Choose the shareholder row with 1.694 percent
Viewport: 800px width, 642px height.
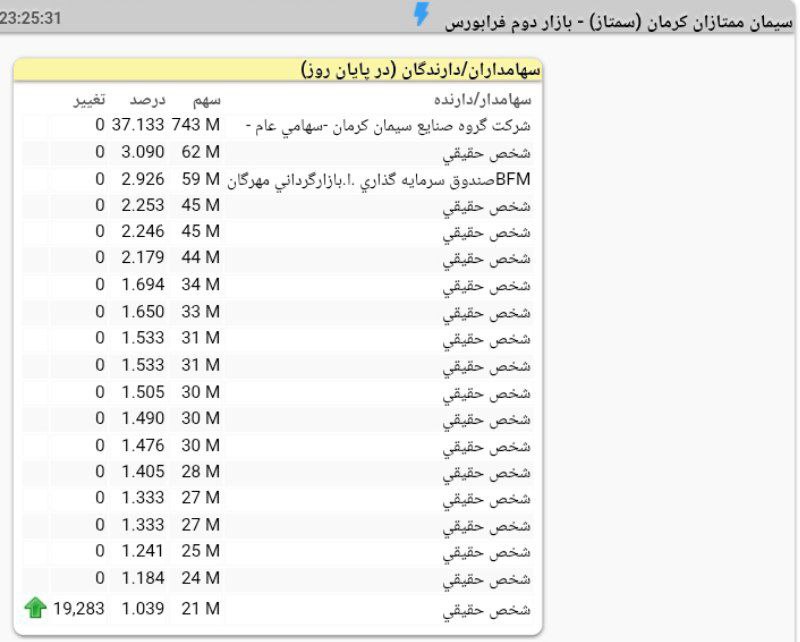[492, 286]
